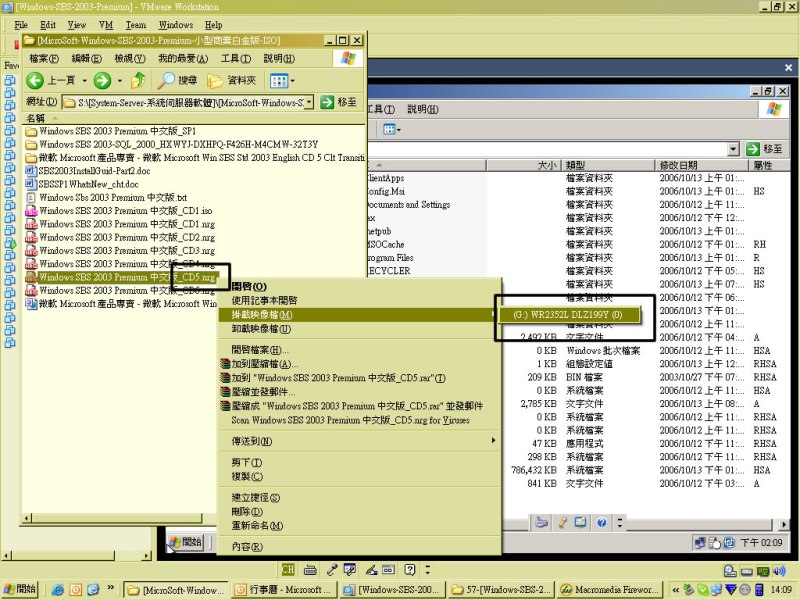
Task: Open 內容(R) properties entry
Action: click(x=359, y=546)
